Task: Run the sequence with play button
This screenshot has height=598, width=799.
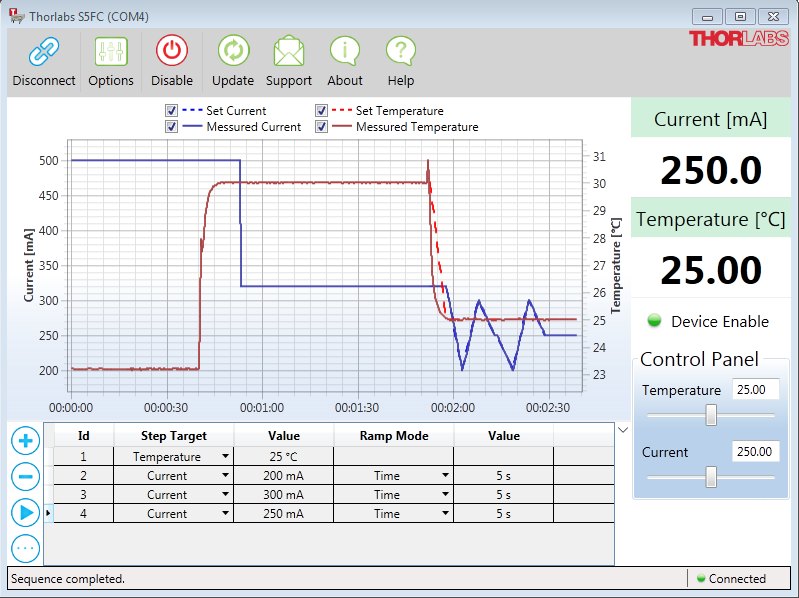Action: [x=26, y=512]
